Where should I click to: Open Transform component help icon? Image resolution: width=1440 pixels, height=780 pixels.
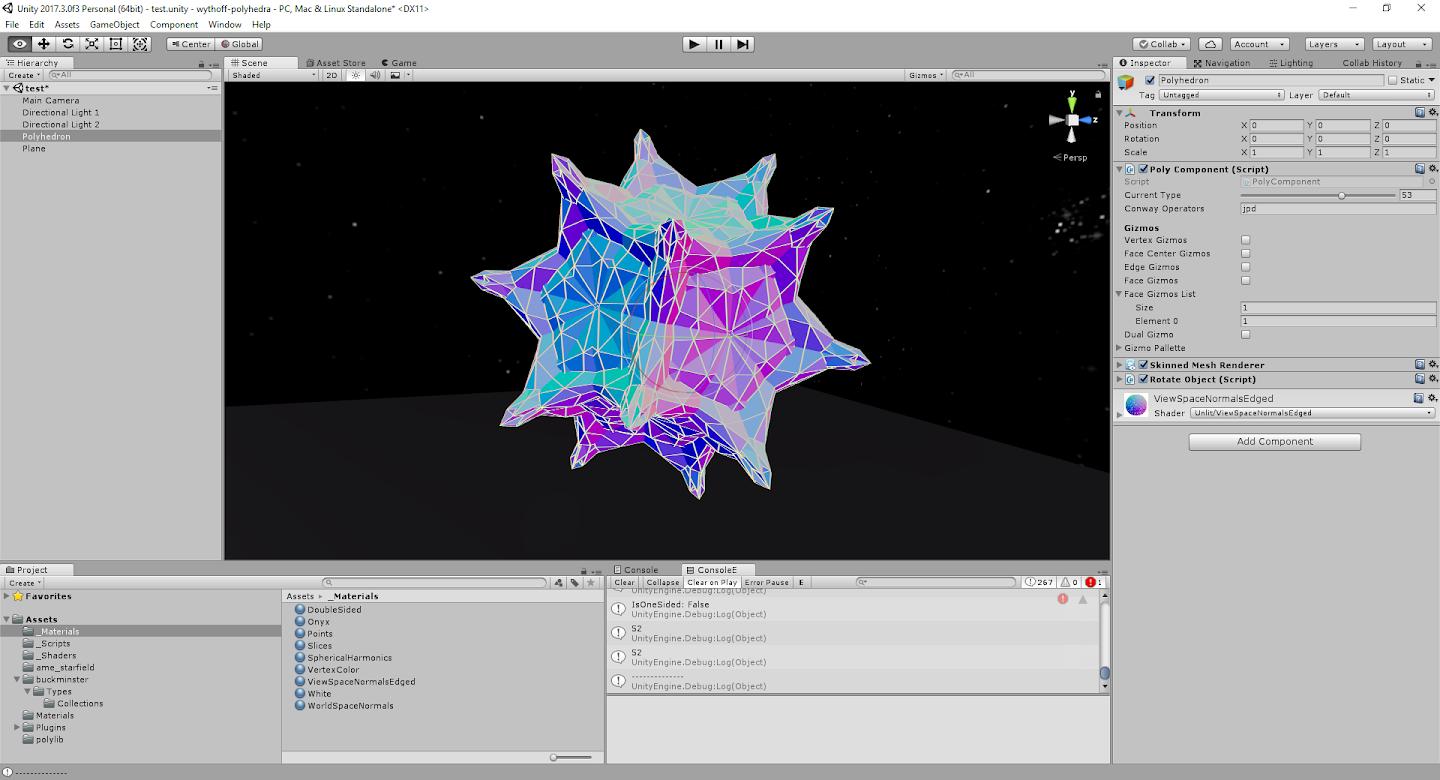[1420, 113]
